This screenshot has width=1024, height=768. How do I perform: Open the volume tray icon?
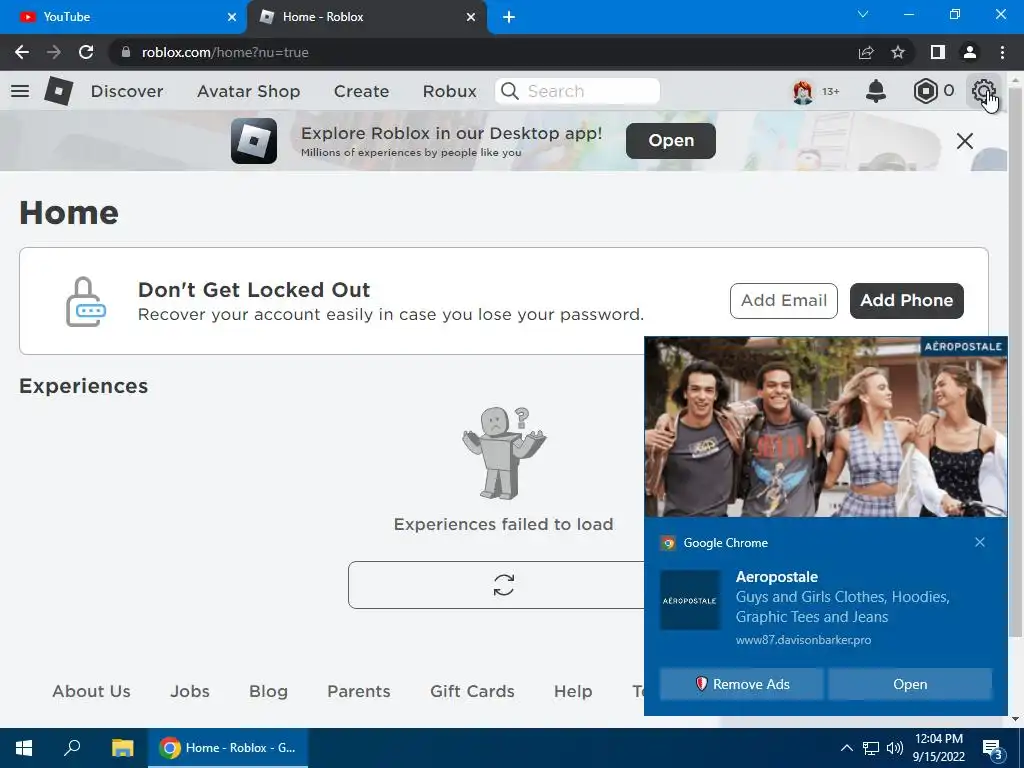coord(894,748)
